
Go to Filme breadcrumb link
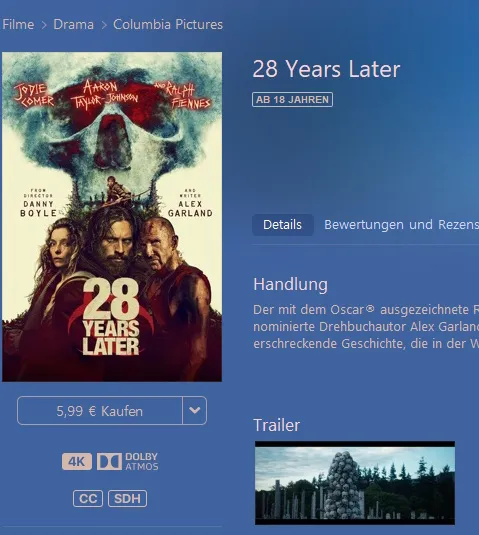[x=18, y=25]
